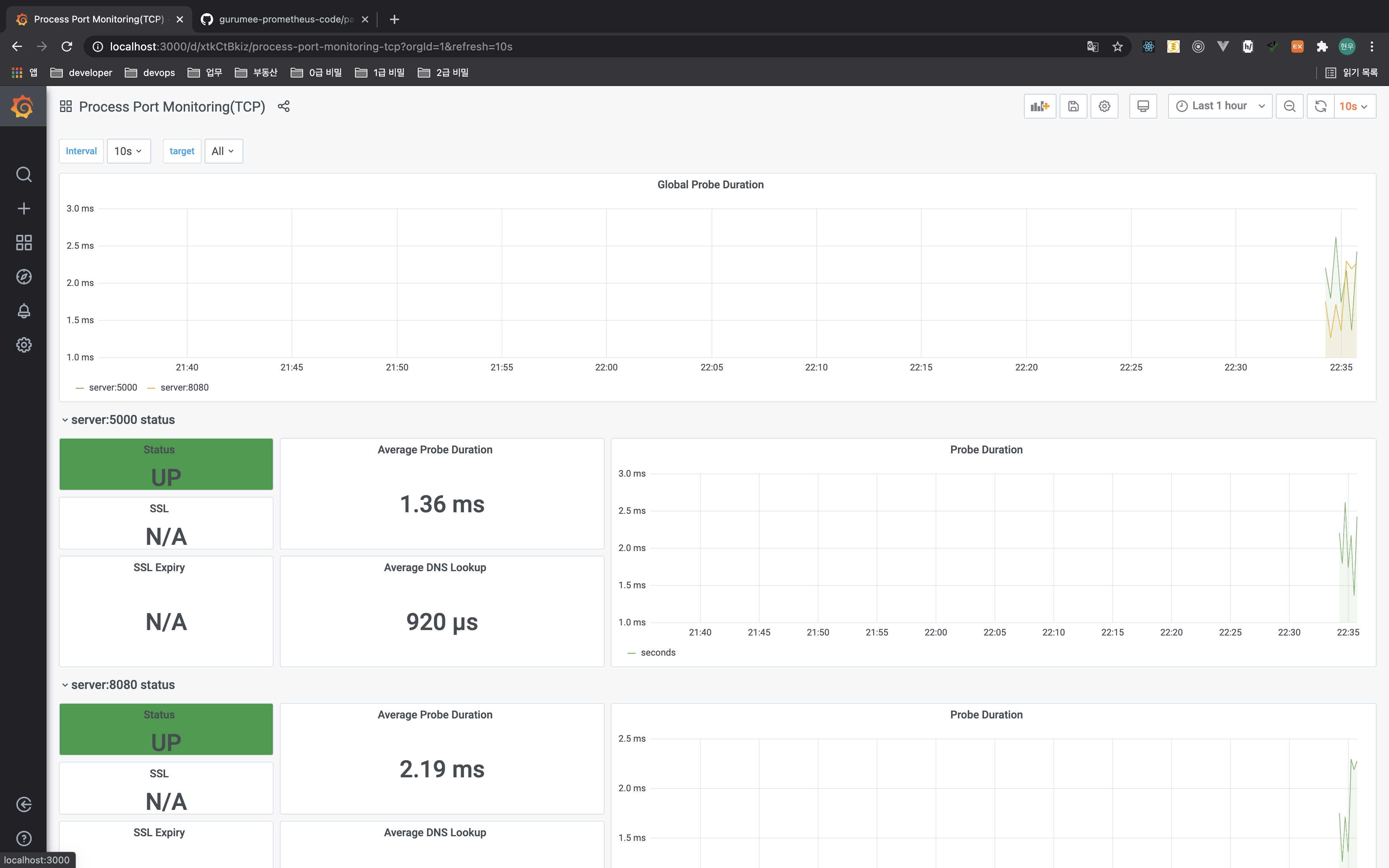Toggle server:5000 series in Global legend
Image resolution: width=1389 pixels, height=868 pixels.
click(112, 387)
